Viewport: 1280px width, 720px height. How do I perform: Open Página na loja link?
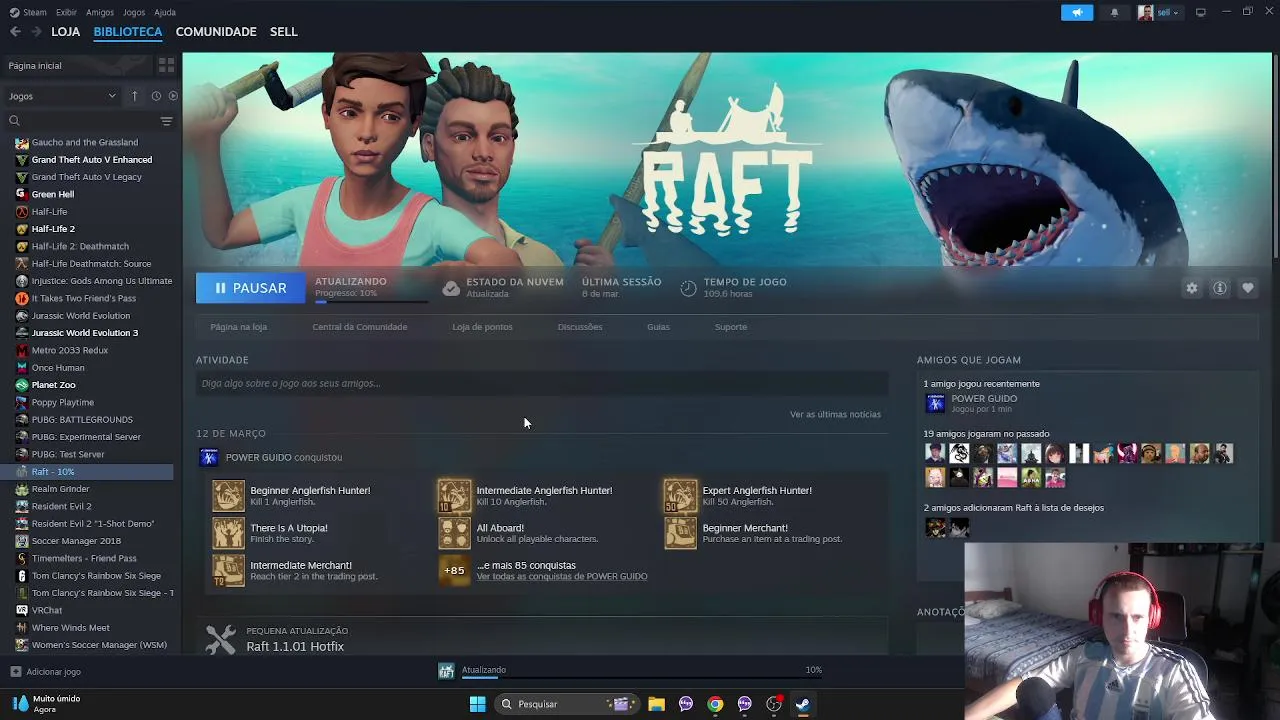(x=239, y=327)
